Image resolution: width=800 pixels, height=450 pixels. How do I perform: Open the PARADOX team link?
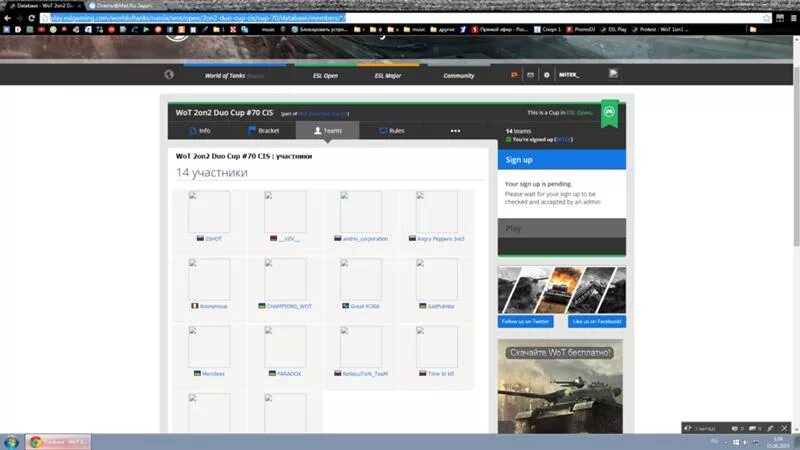[x=289, y=373]
